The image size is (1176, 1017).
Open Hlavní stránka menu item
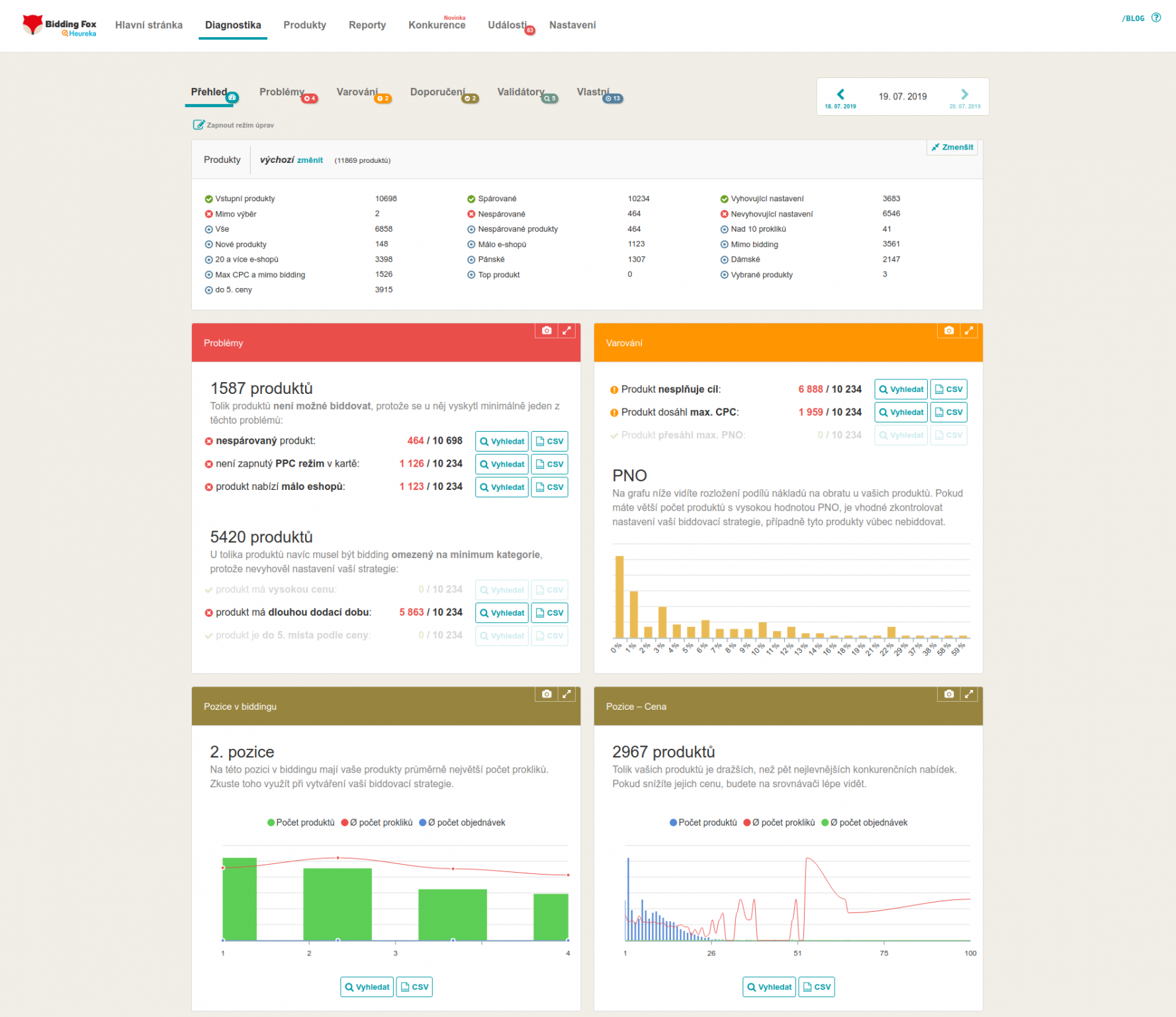click(x=149, y=25)
